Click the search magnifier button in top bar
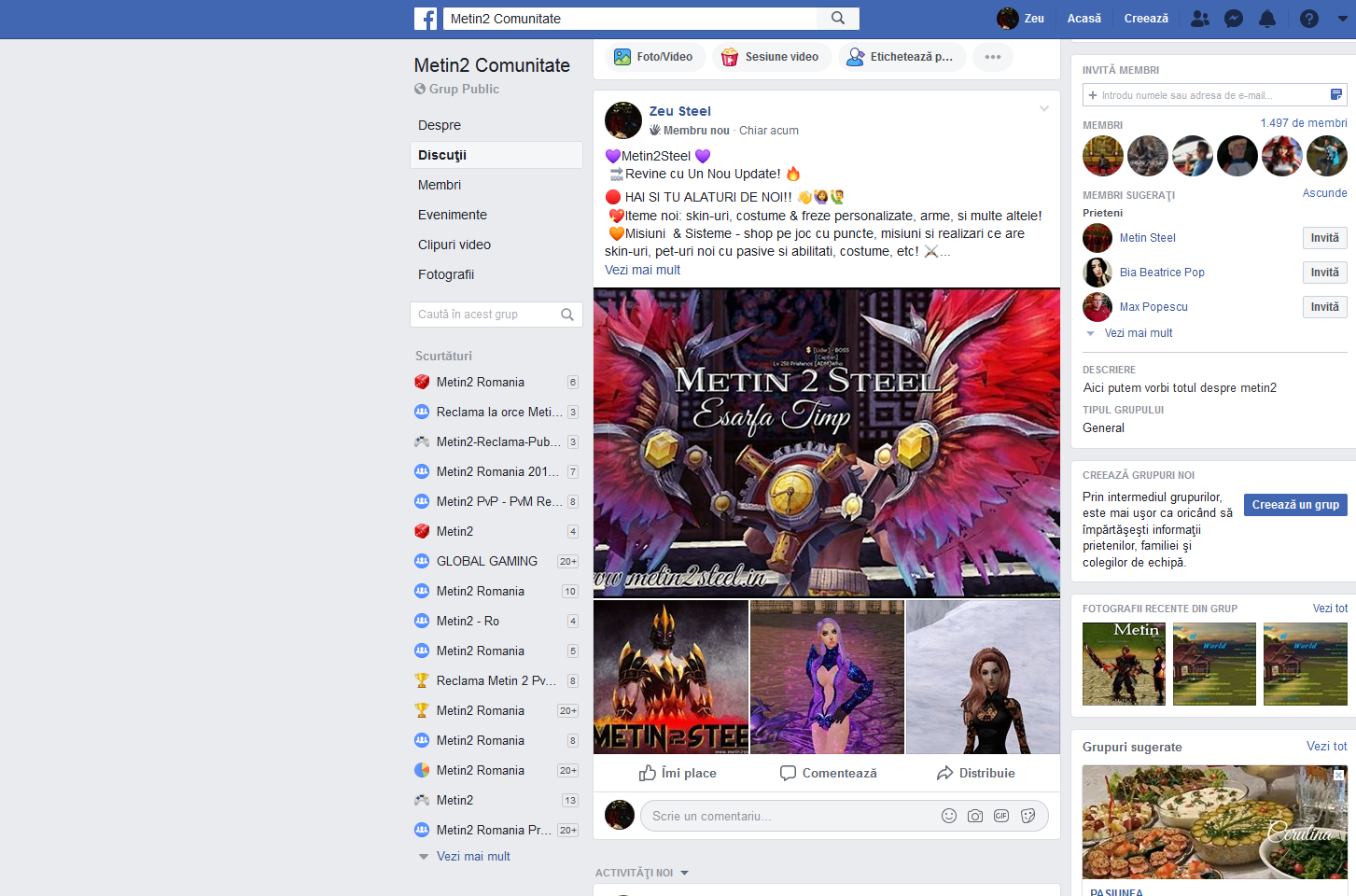1356x896 pixels. pyautogui.click(x=838, y=19)
